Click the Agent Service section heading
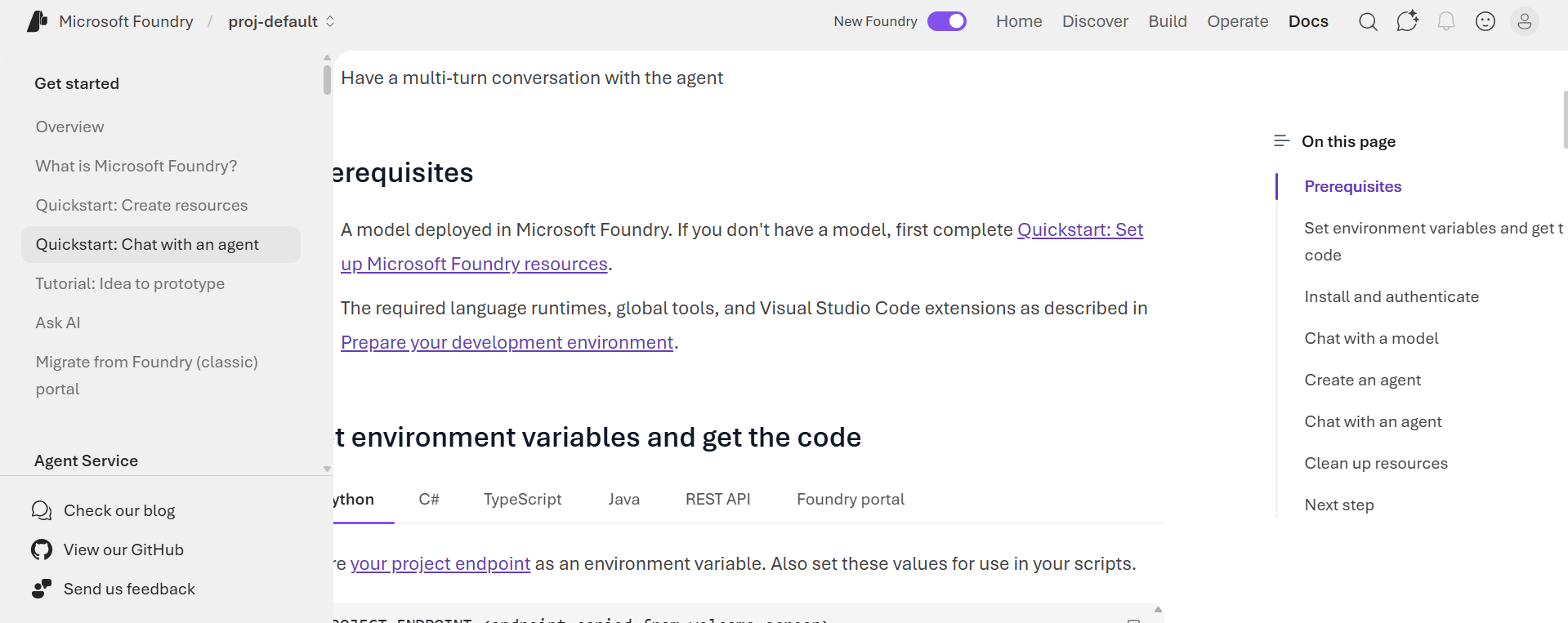Image resolution: width=1568 pixels, height=623 pixels. 86,461
